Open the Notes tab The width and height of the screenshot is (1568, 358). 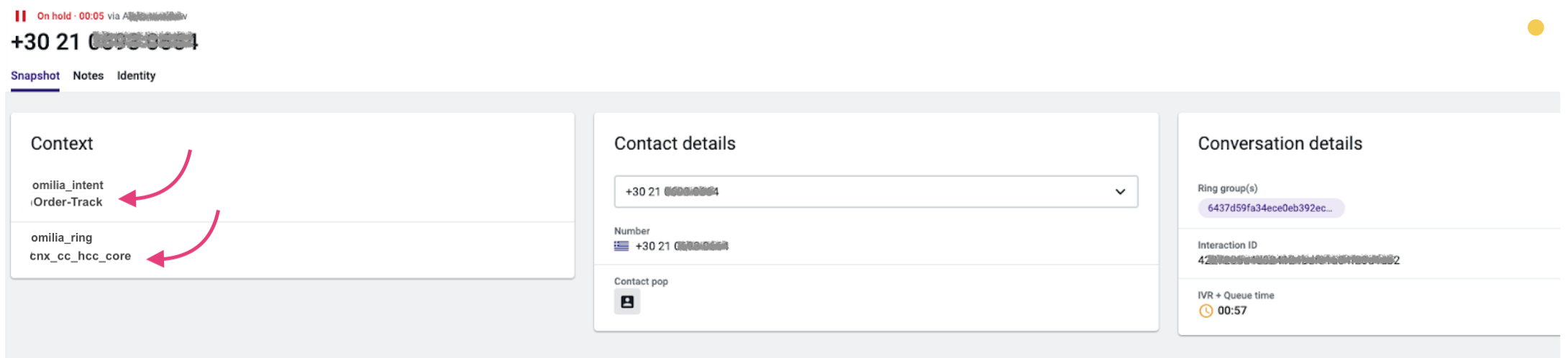click(88, 75)
